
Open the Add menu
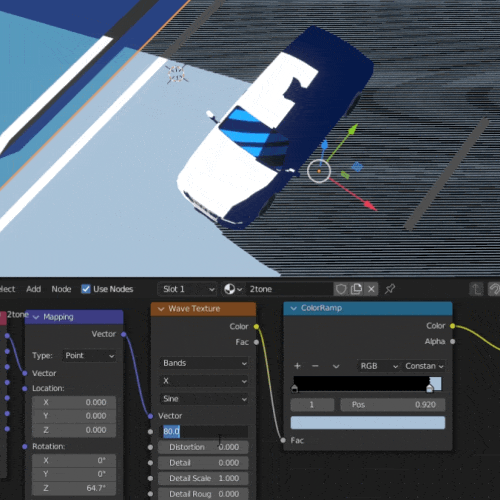pos(34,289)
